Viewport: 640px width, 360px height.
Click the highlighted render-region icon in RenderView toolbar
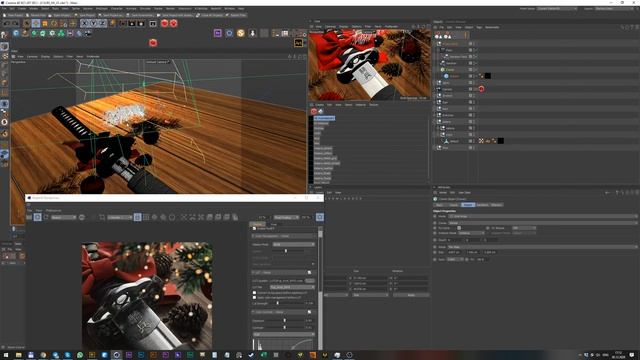138,217
